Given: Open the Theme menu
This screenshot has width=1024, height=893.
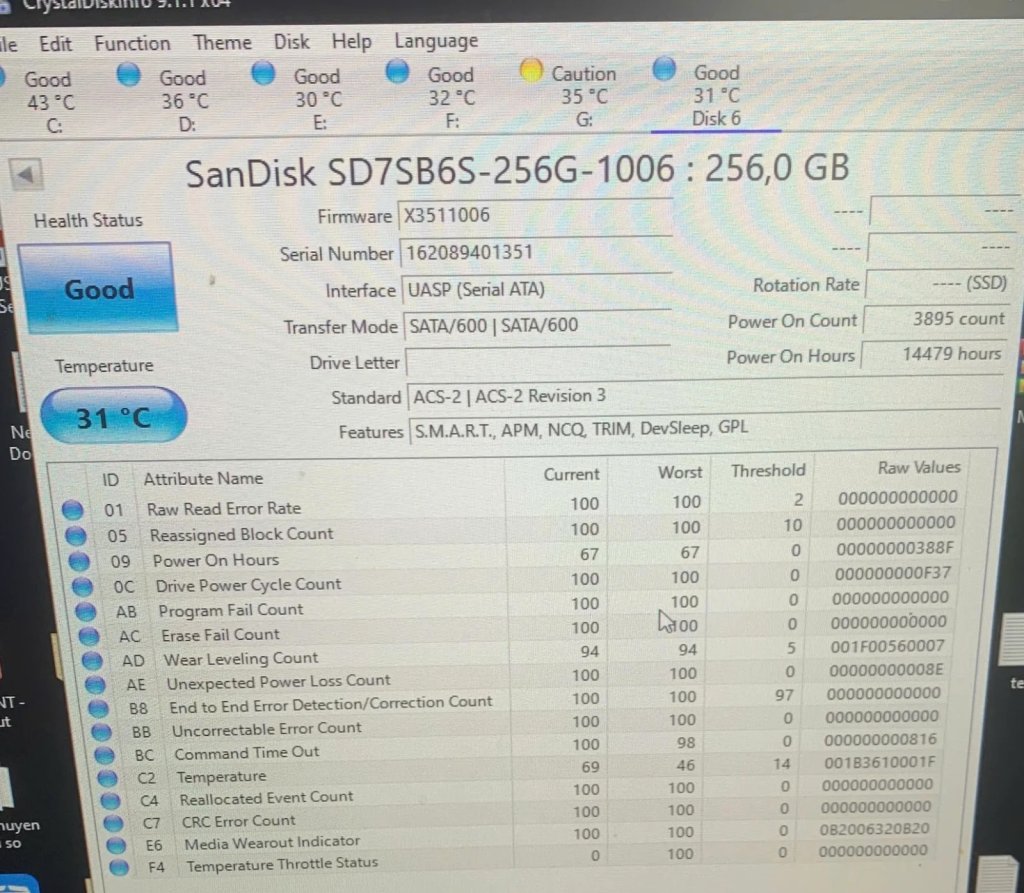Looking at the screenshot, I should click(222, 42).
